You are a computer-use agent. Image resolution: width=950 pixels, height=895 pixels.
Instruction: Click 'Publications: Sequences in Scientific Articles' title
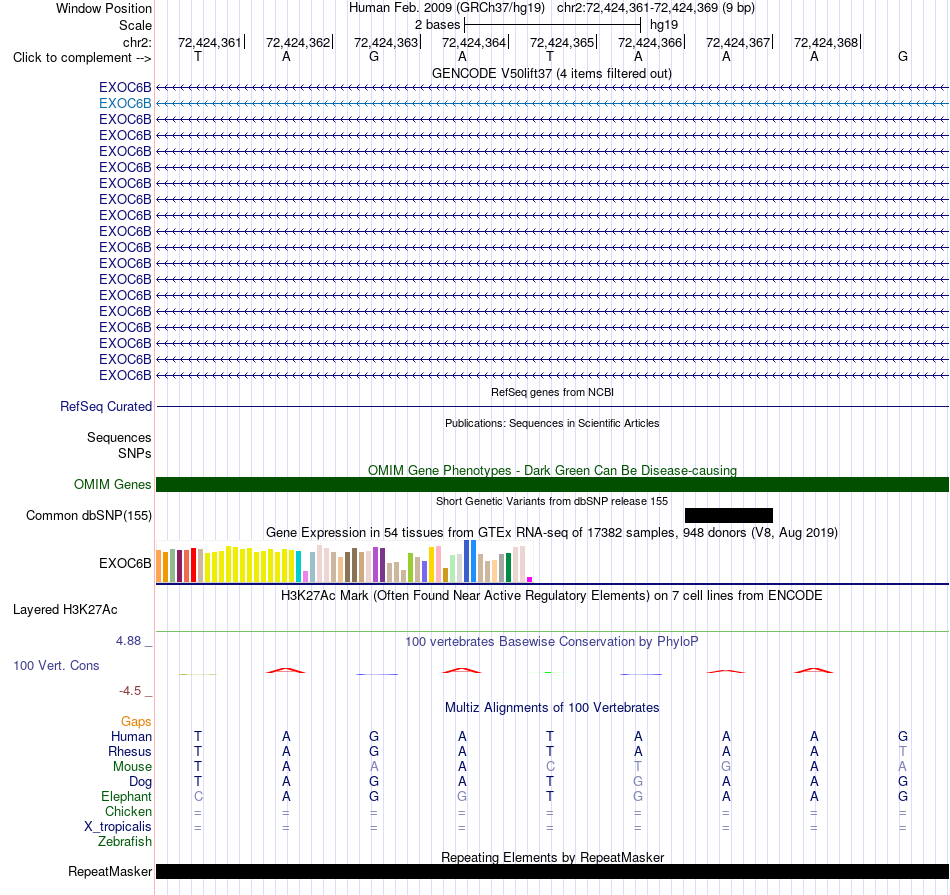[x=552, y=423]
